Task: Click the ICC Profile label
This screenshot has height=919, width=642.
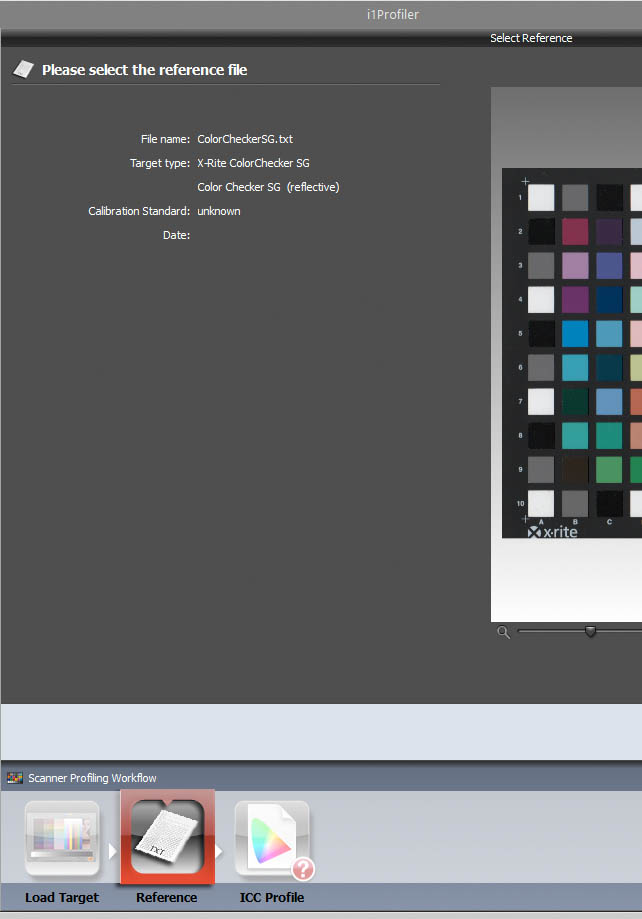Action: coord(271,897)
